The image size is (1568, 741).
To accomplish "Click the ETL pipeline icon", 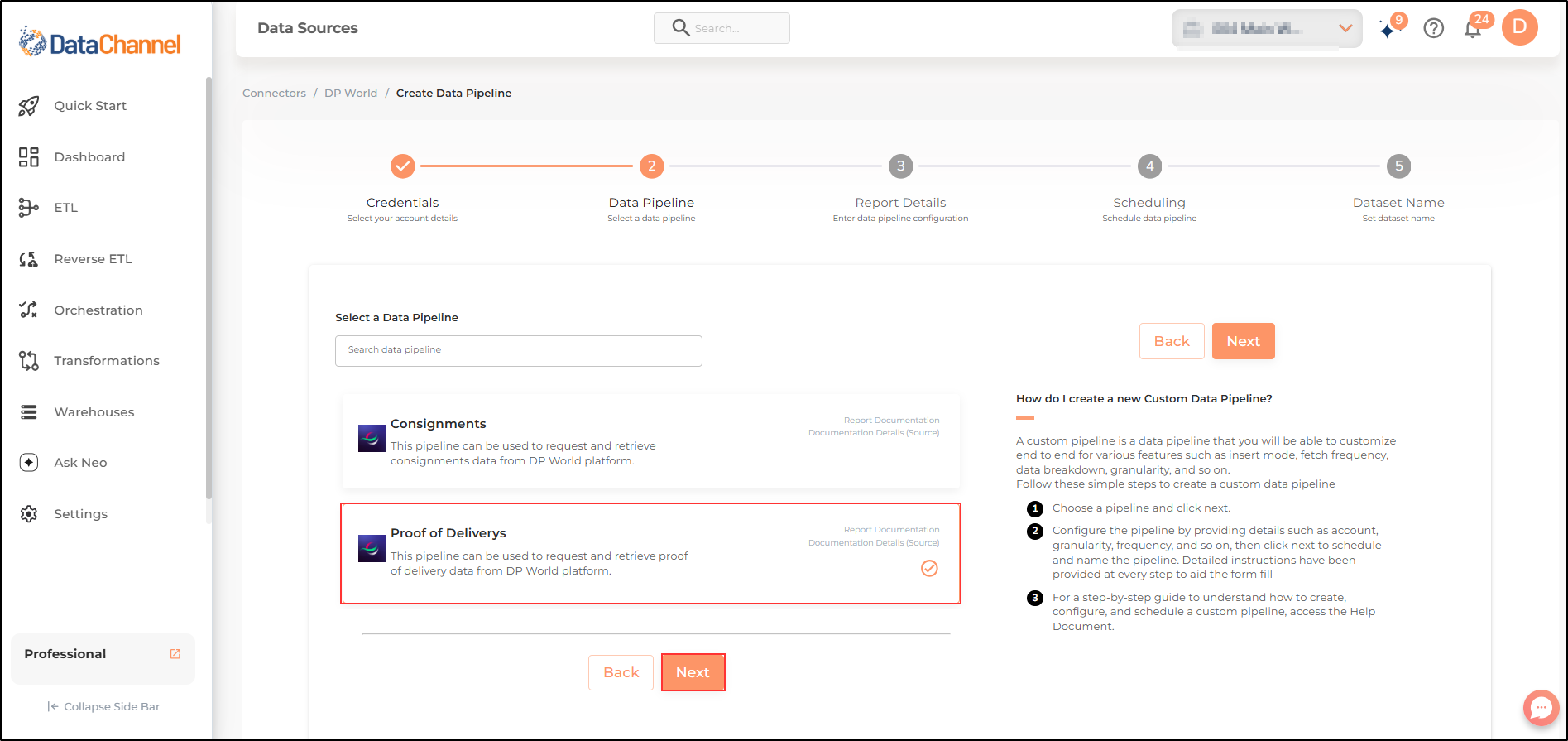I will pos(29,208).
